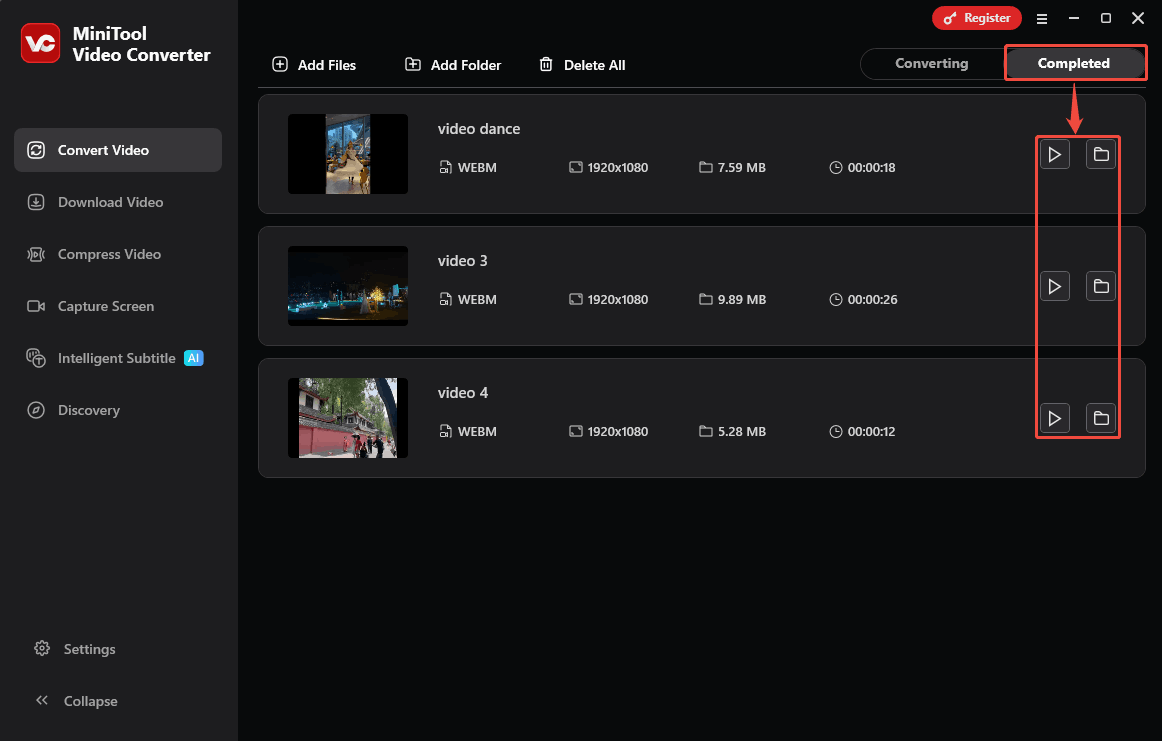1162x741 pixels.
Task: Open Intelligent Subtitle with AI badge
Action: pyautogui.click(x=37, y=358)
